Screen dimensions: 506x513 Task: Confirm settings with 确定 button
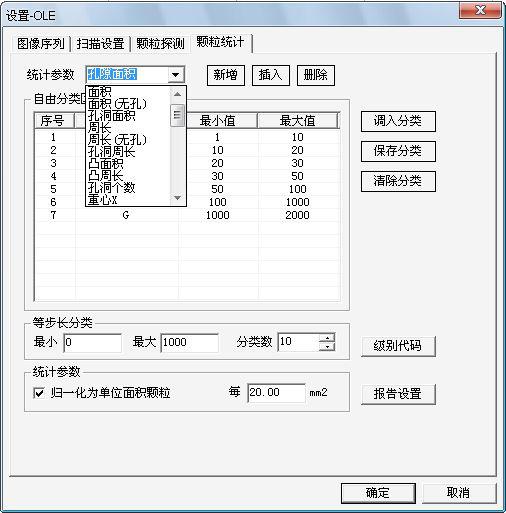pos(378,493)
